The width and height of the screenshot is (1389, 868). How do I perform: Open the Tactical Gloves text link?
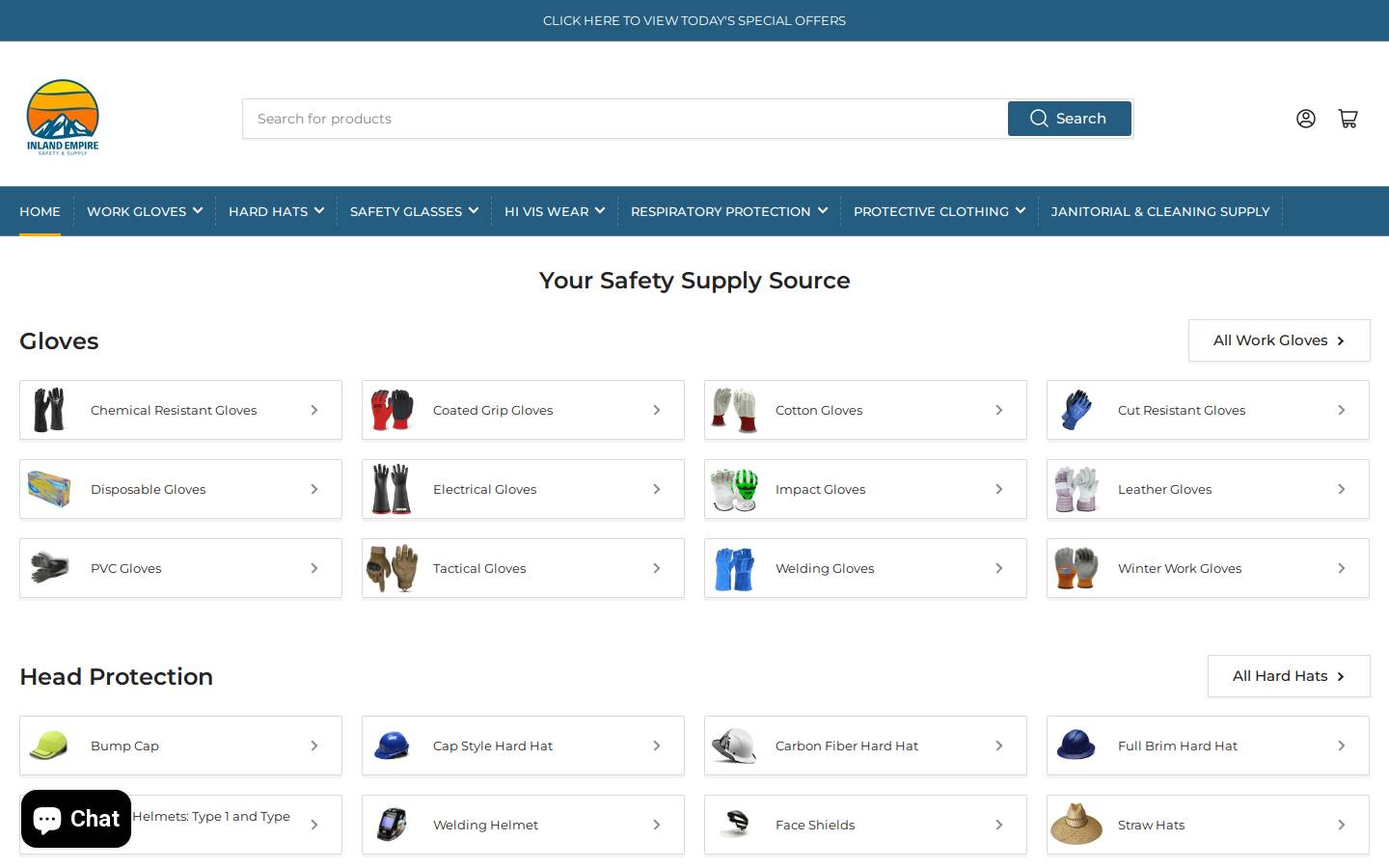[479, 568]
